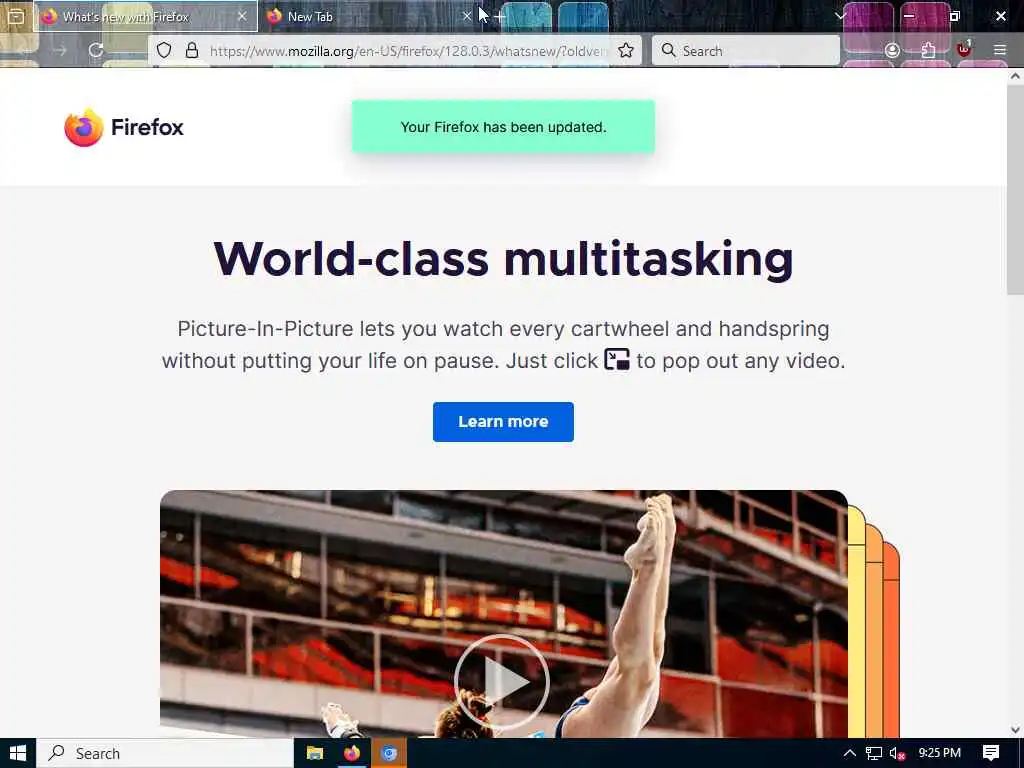
Task: Open the Extensions puzzle icon
Action: click(928, 50)
